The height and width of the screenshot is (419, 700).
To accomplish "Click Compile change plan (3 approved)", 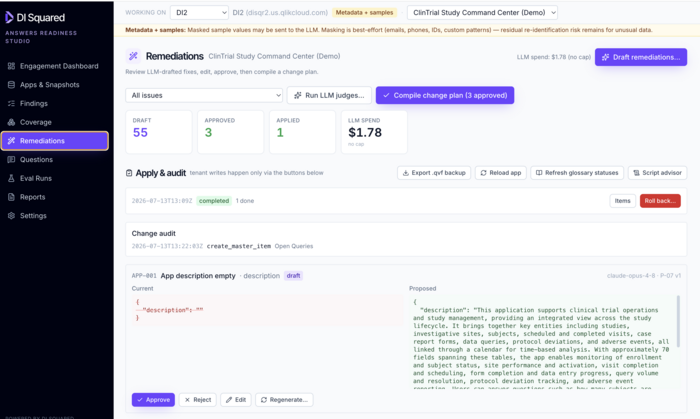I will [x=445, y=95].
